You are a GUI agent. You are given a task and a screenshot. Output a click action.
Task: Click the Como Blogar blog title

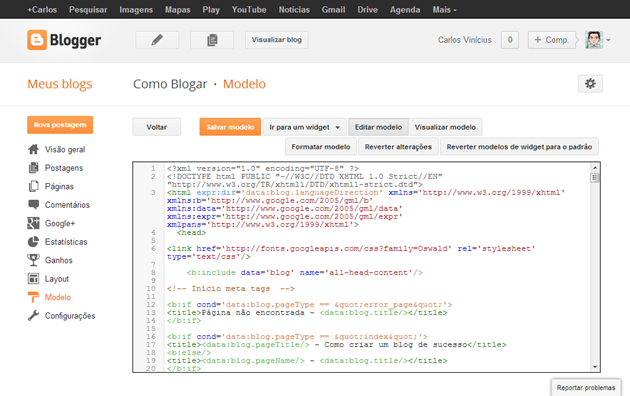(170, 84)
